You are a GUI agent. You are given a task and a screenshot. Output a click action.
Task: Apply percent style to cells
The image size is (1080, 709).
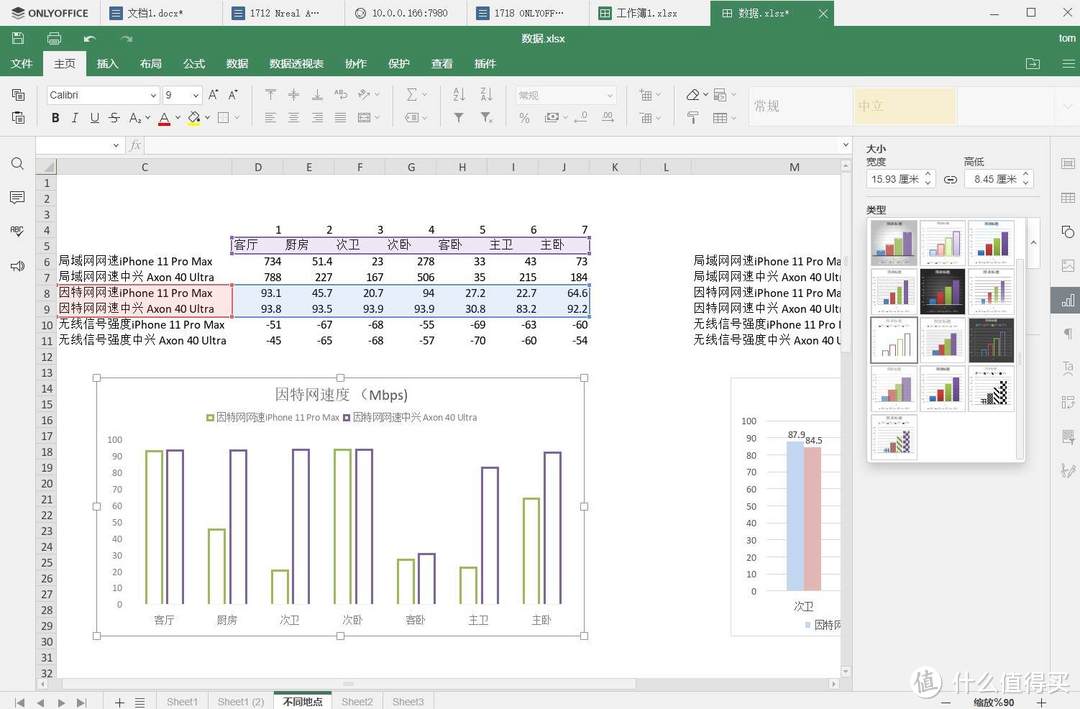(x=524, y=118)
